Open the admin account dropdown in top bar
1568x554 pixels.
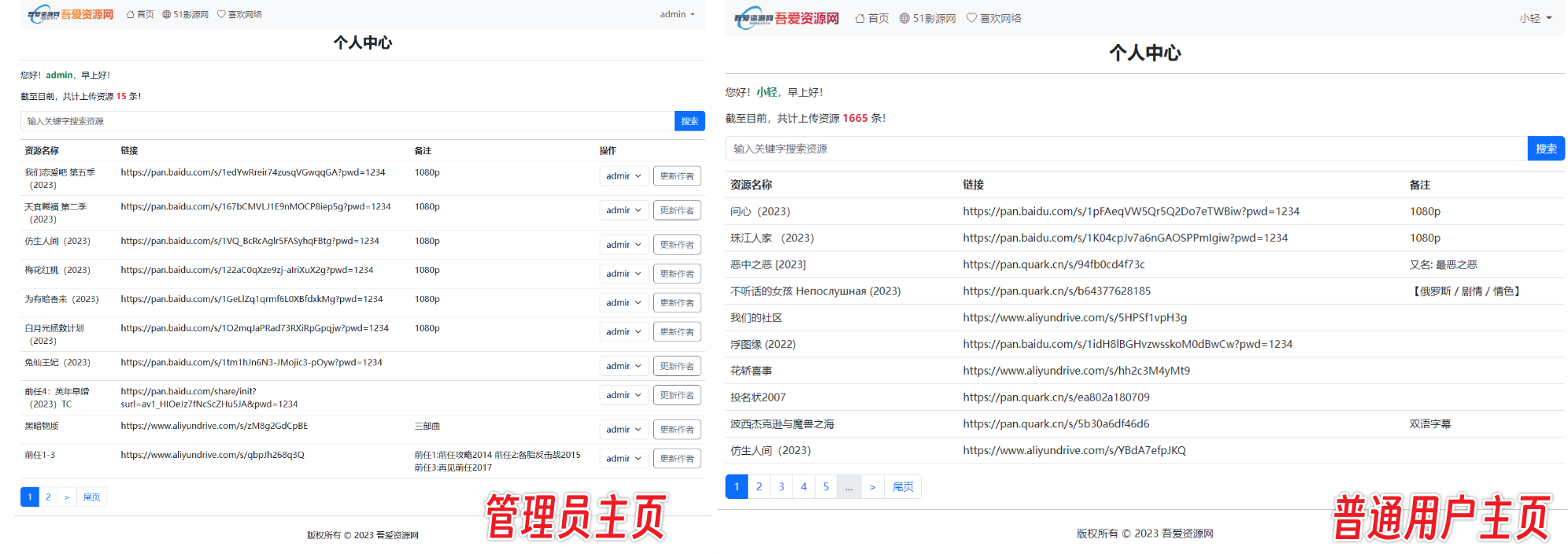tap(677, 14)
